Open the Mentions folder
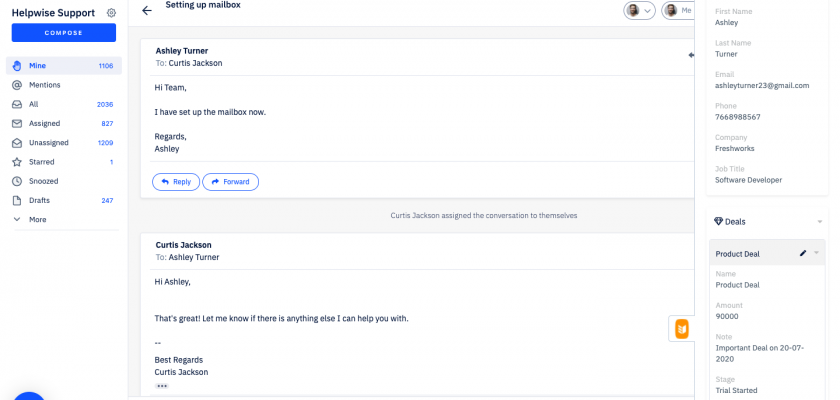The height and width of the screenshot is (400, 840). 45,85
